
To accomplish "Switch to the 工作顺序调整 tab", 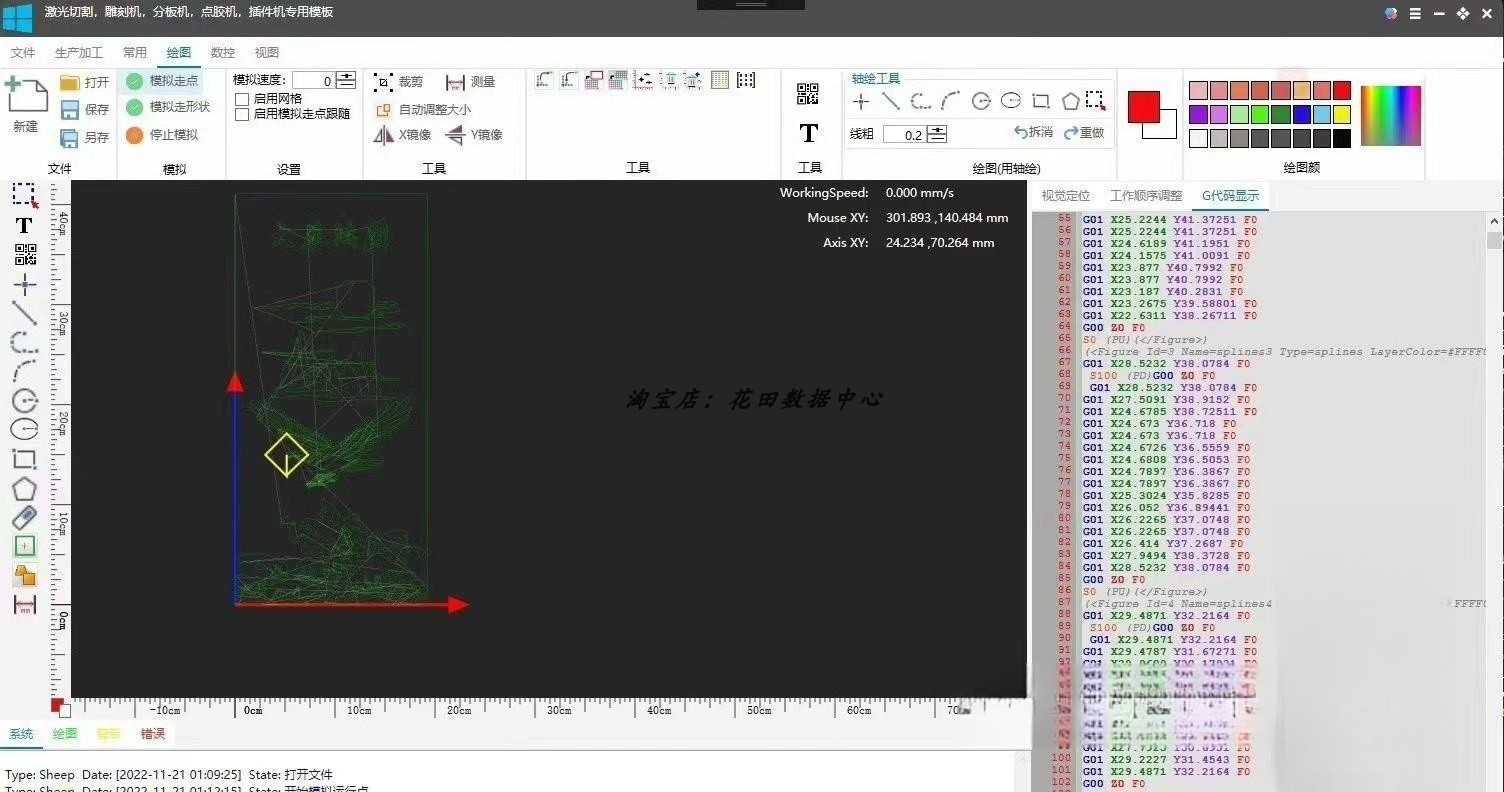I will click(1146, 196).
